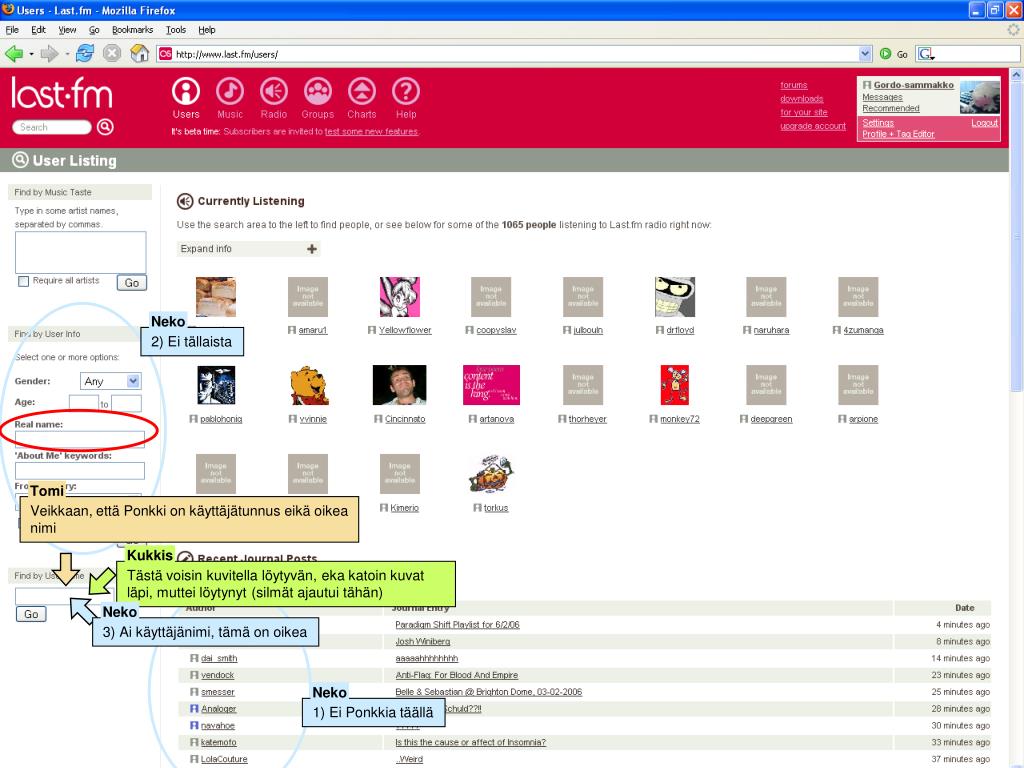Click the last.fm logo
The width and height of the screenshot is (1024, 768).
coord(62,93)
